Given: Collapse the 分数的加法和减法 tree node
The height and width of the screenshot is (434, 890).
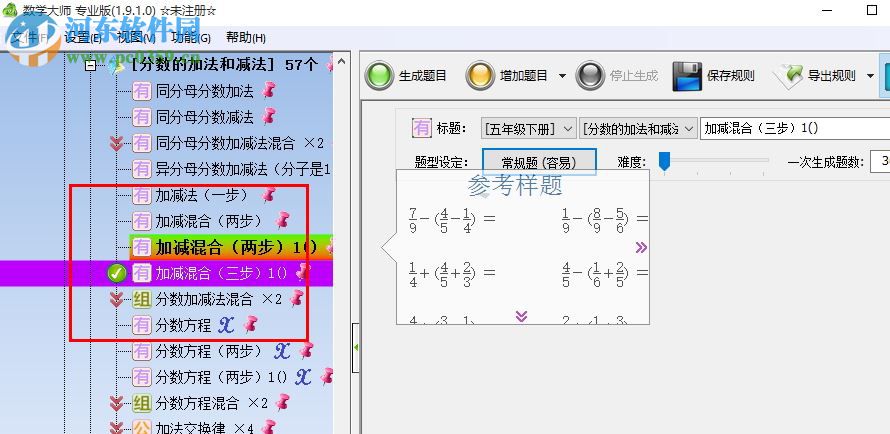Looking at the screenshot, I should tap(90, 65).
